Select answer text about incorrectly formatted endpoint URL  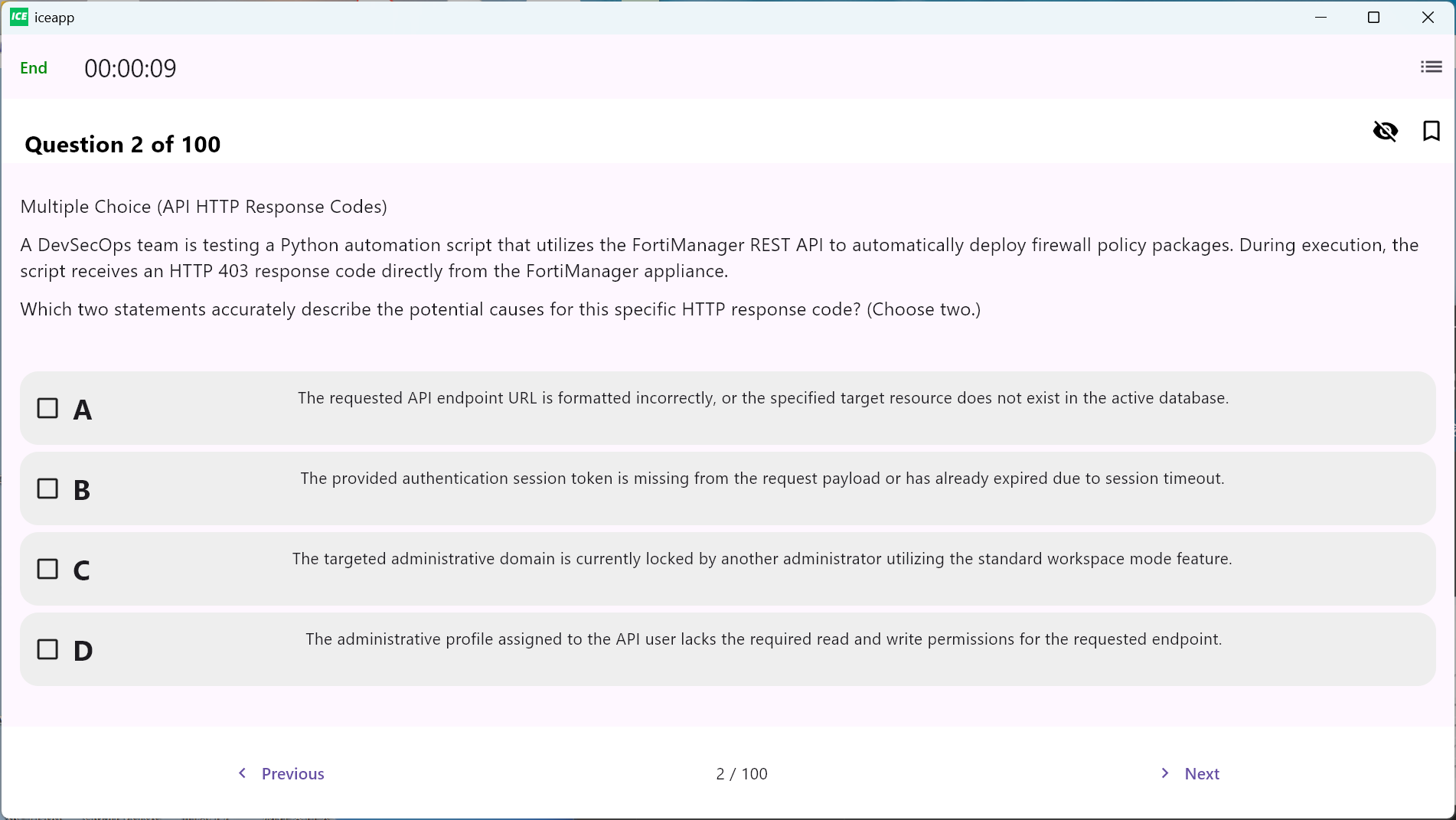pyautogui.click(x=763, y=398)
